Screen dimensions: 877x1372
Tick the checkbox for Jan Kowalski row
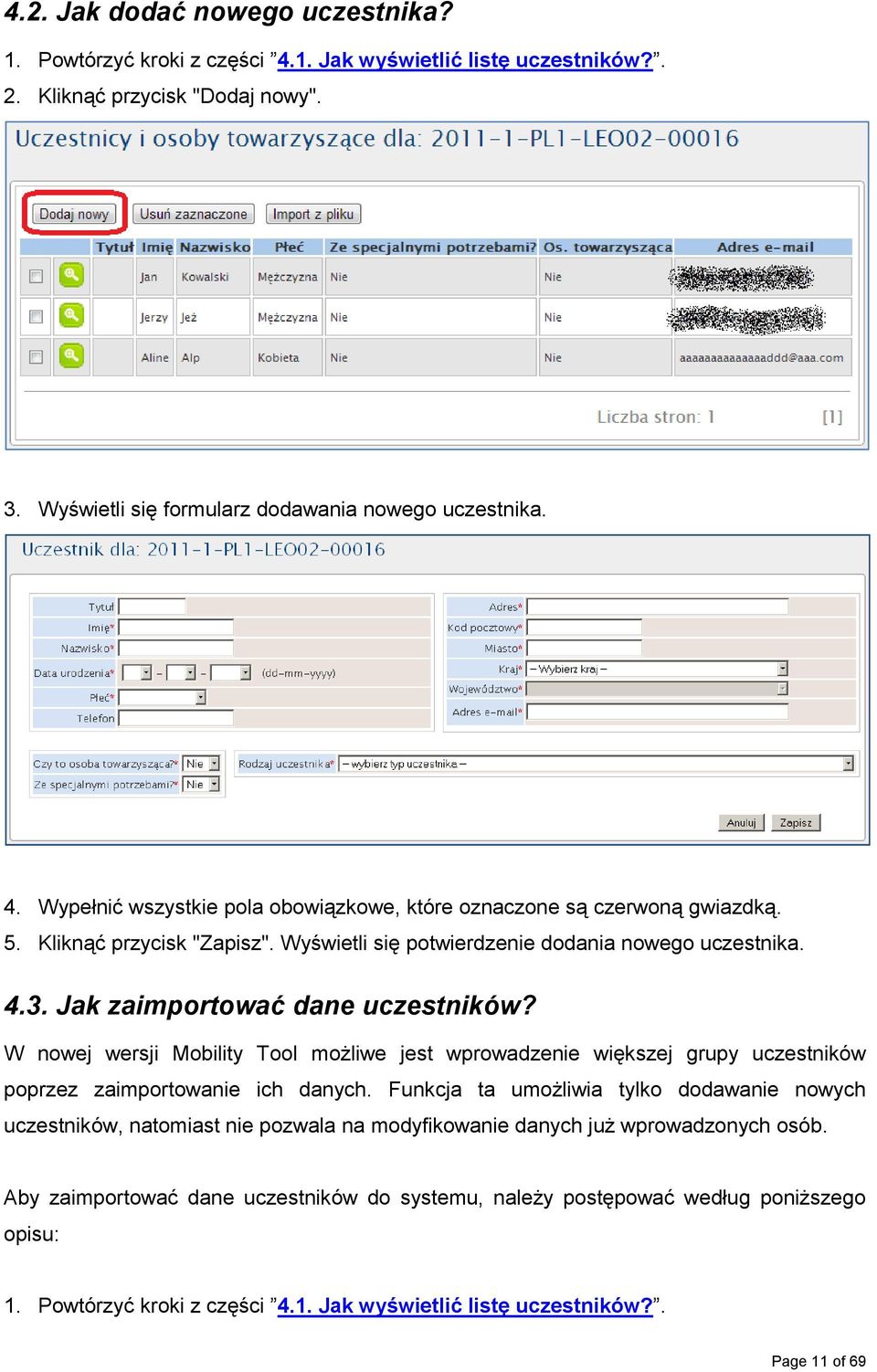37,276
